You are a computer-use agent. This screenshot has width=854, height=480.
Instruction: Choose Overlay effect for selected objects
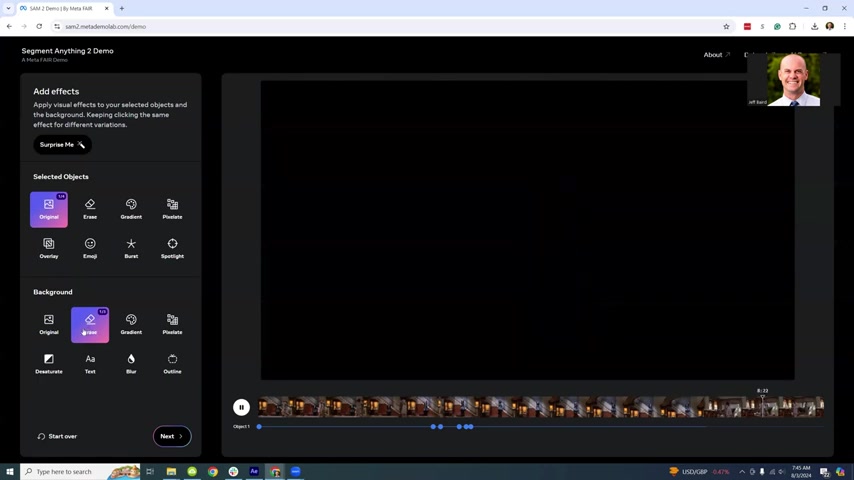click(49, 247)
